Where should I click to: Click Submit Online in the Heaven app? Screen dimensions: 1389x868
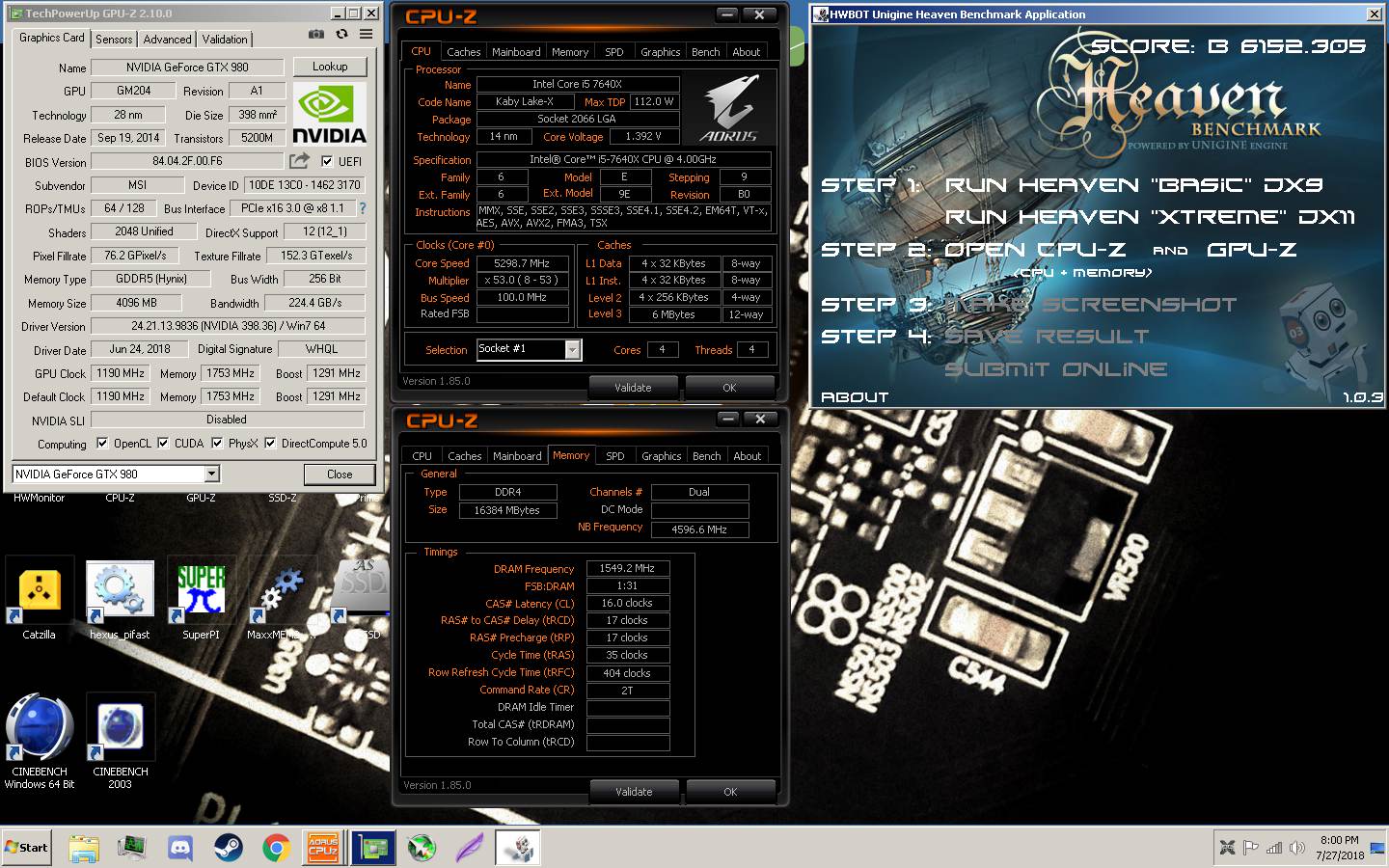[x=1056, y=369]
